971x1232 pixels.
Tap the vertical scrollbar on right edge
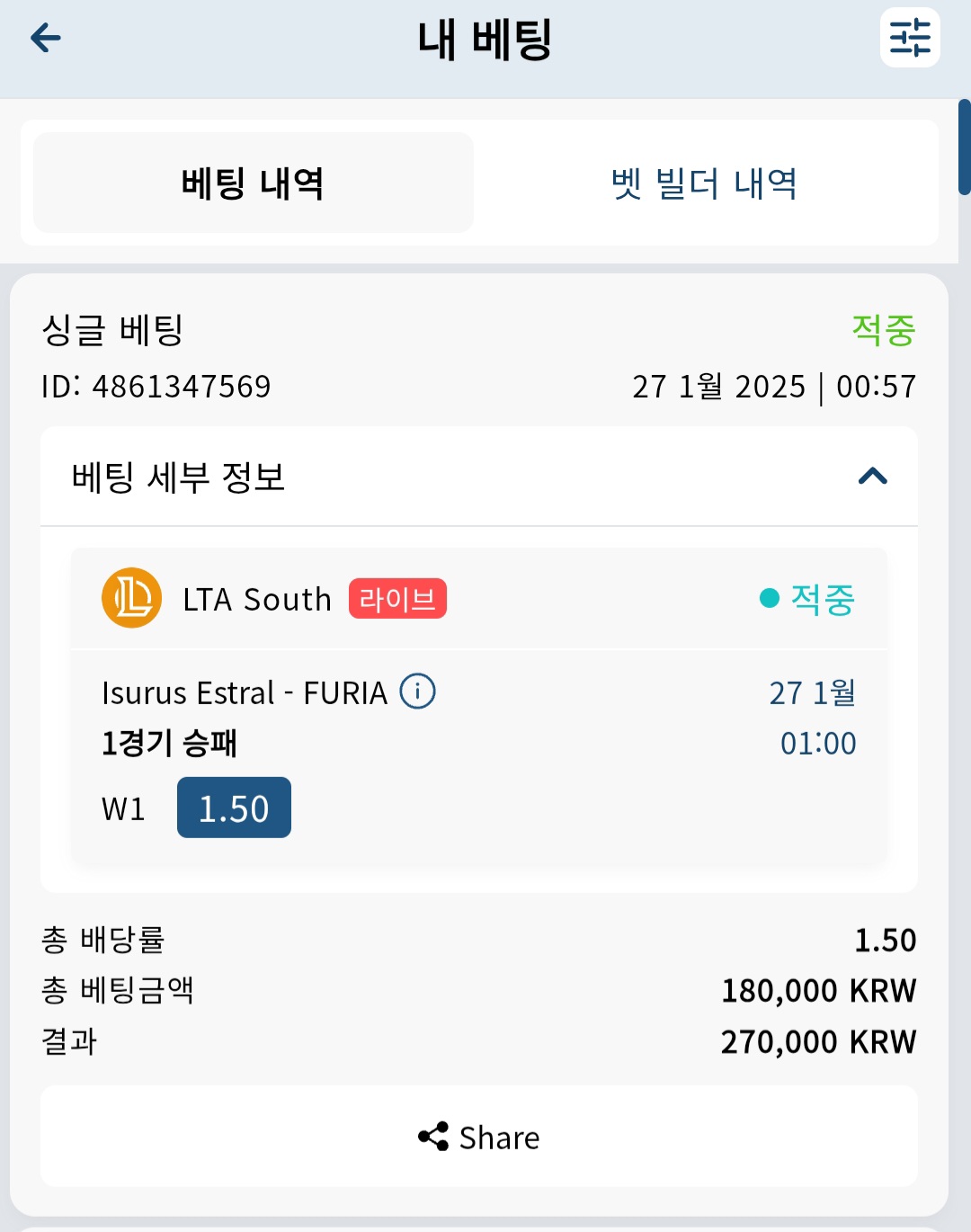pyautogui.click(x=964, y=147)
